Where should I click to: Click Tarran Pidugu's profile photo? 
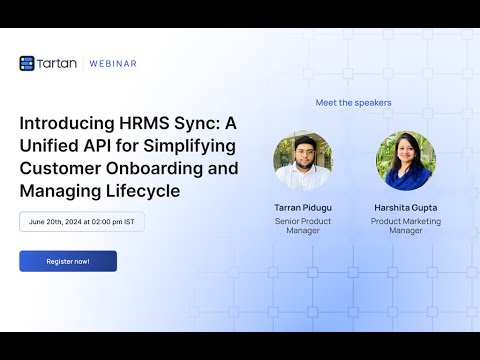[303, 161]
